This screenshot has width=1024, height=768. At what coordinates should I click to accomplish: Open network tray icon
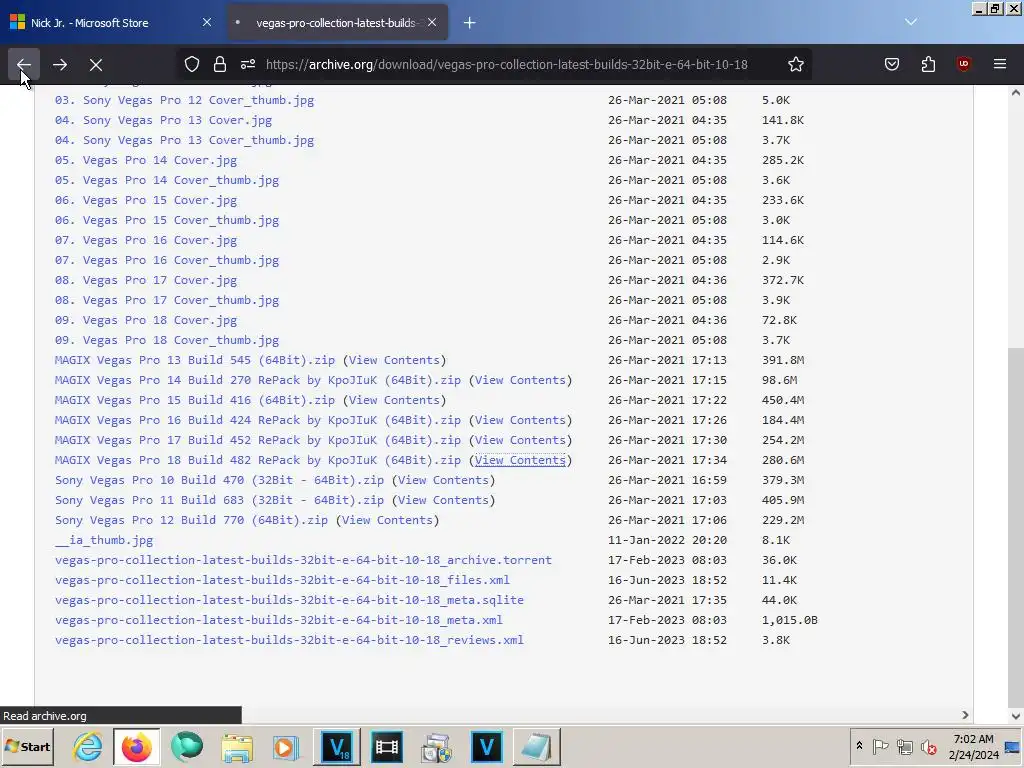904,746
